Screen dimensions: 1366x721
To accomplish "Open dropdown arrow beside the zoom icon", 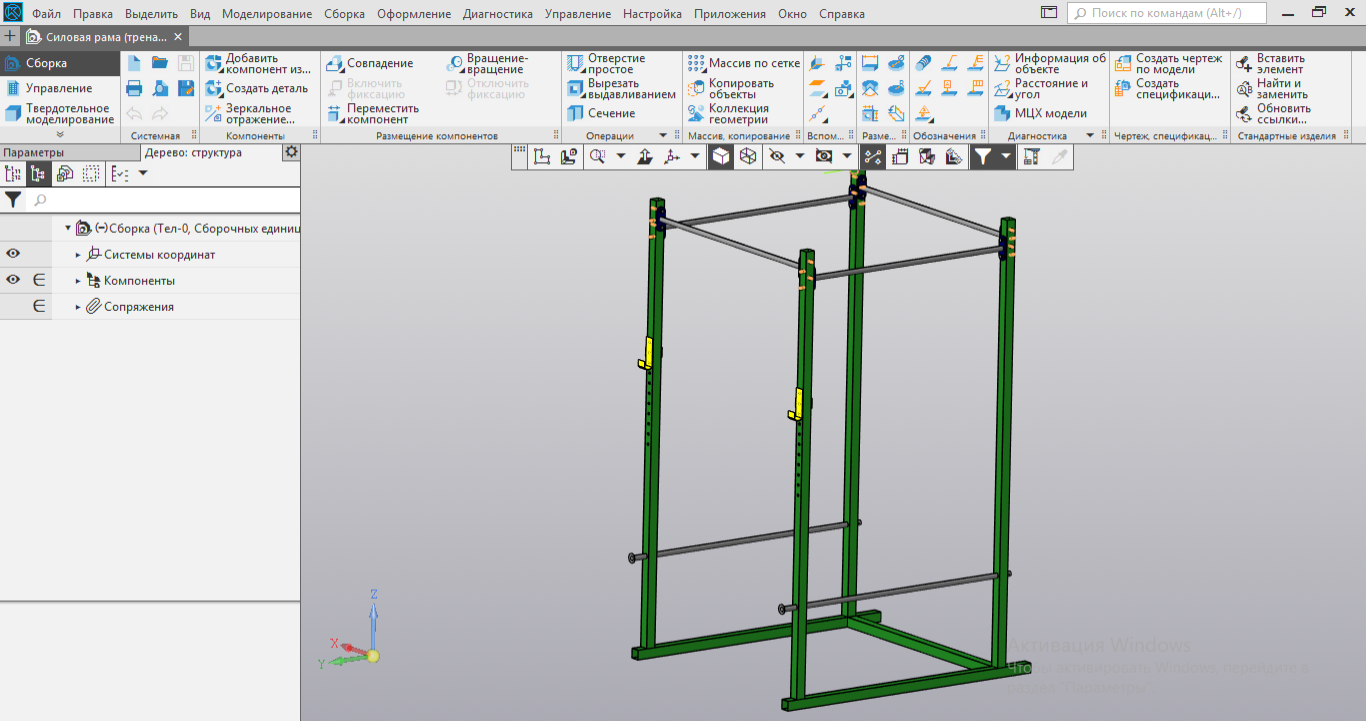I will tap(621, 156).
